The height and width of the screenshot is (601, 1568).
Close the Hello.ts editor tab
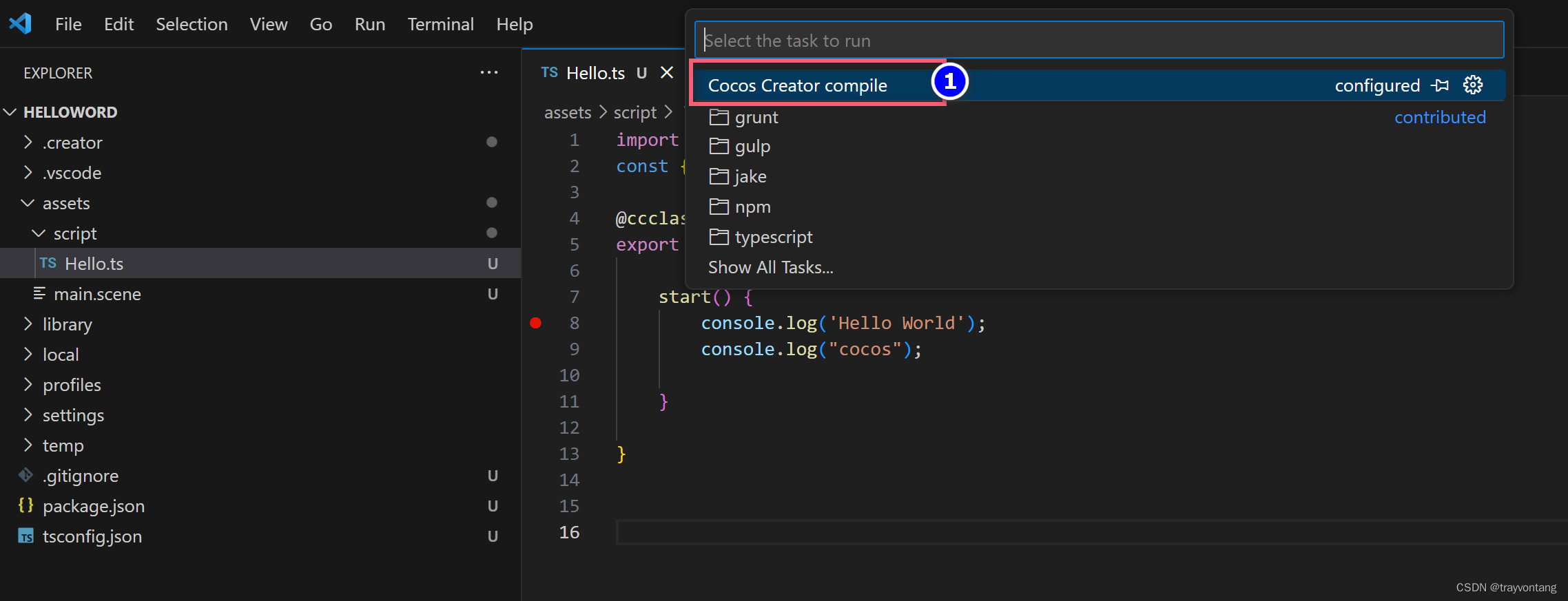pyautogui.click(x=667, y=72)
